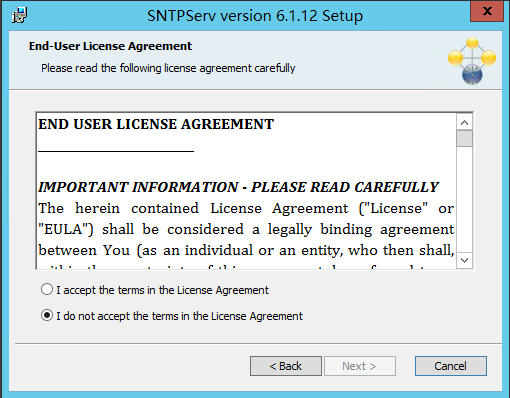Click the 'END USER LICENSE AGREEMENT' heading

[x=156, y=124]
